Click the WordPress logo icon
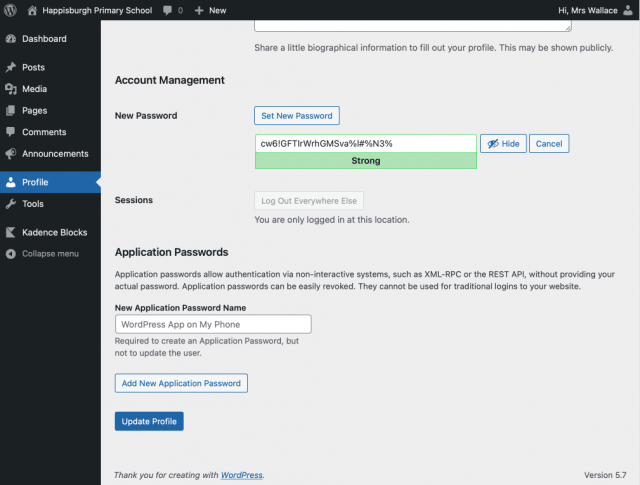Viewport: 640px width, 485px height. click(11, 10)
